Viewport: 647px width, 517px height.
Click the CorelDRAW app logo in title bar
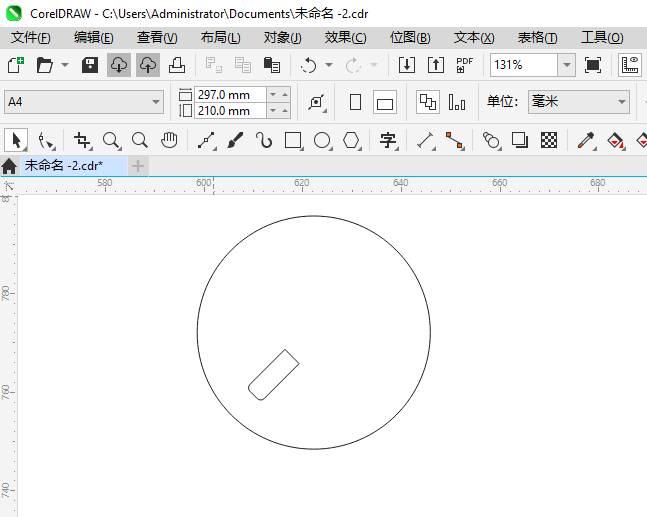pyautogui.click(x=14, y=14)
